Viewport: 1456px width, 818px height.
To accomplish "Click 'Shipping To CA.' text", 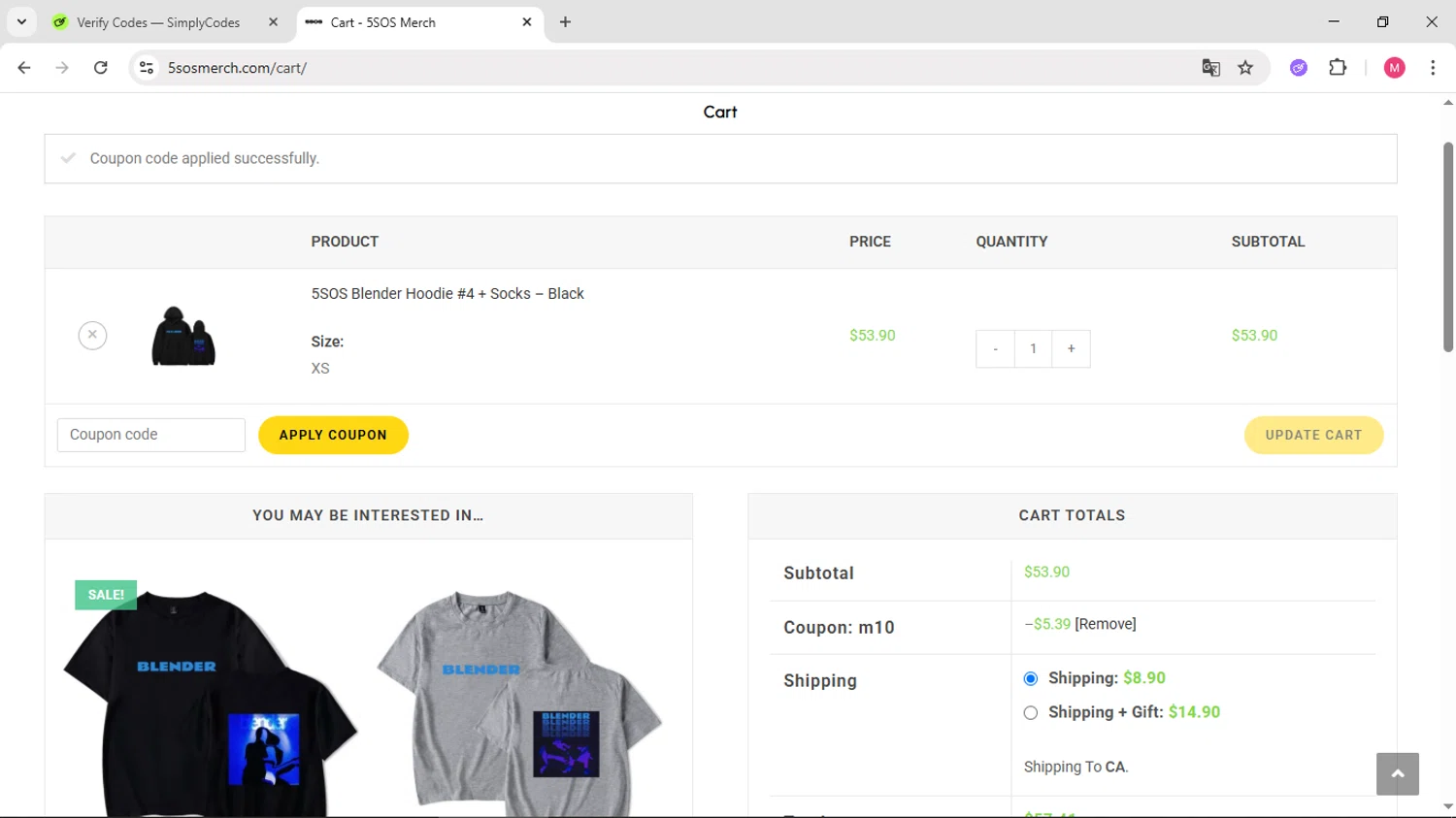I will pyautogui.click(x=1075, y=767).
